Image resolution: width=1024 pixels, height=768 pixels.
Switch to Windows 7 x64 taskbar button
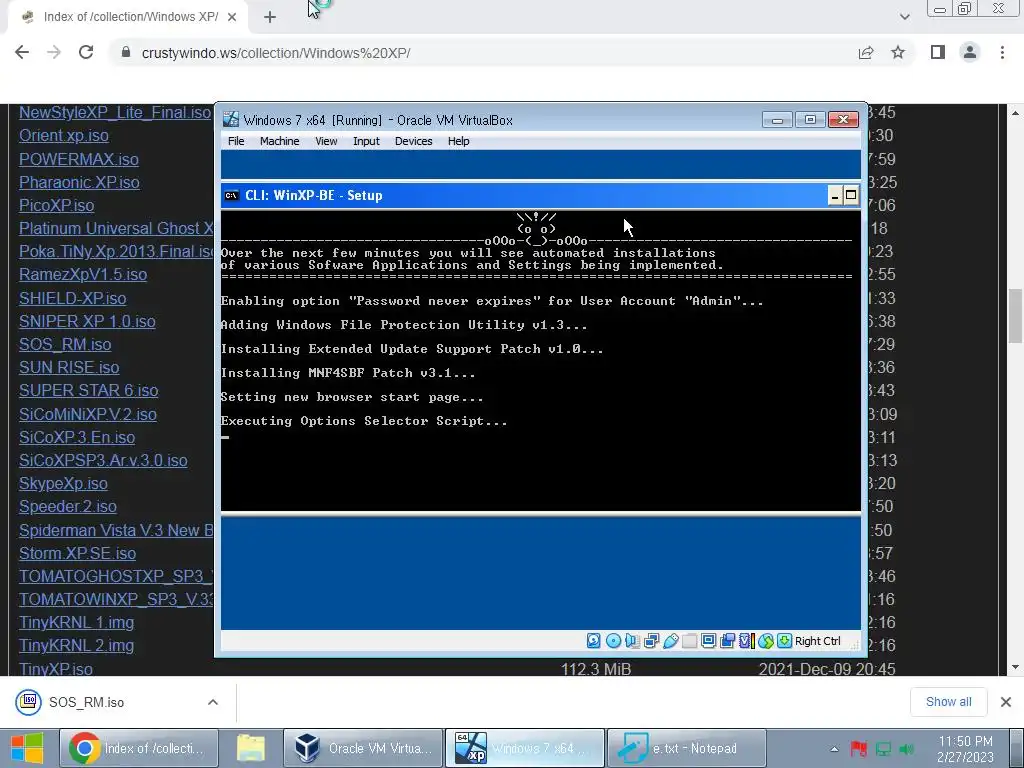click(x=525, y=748)
